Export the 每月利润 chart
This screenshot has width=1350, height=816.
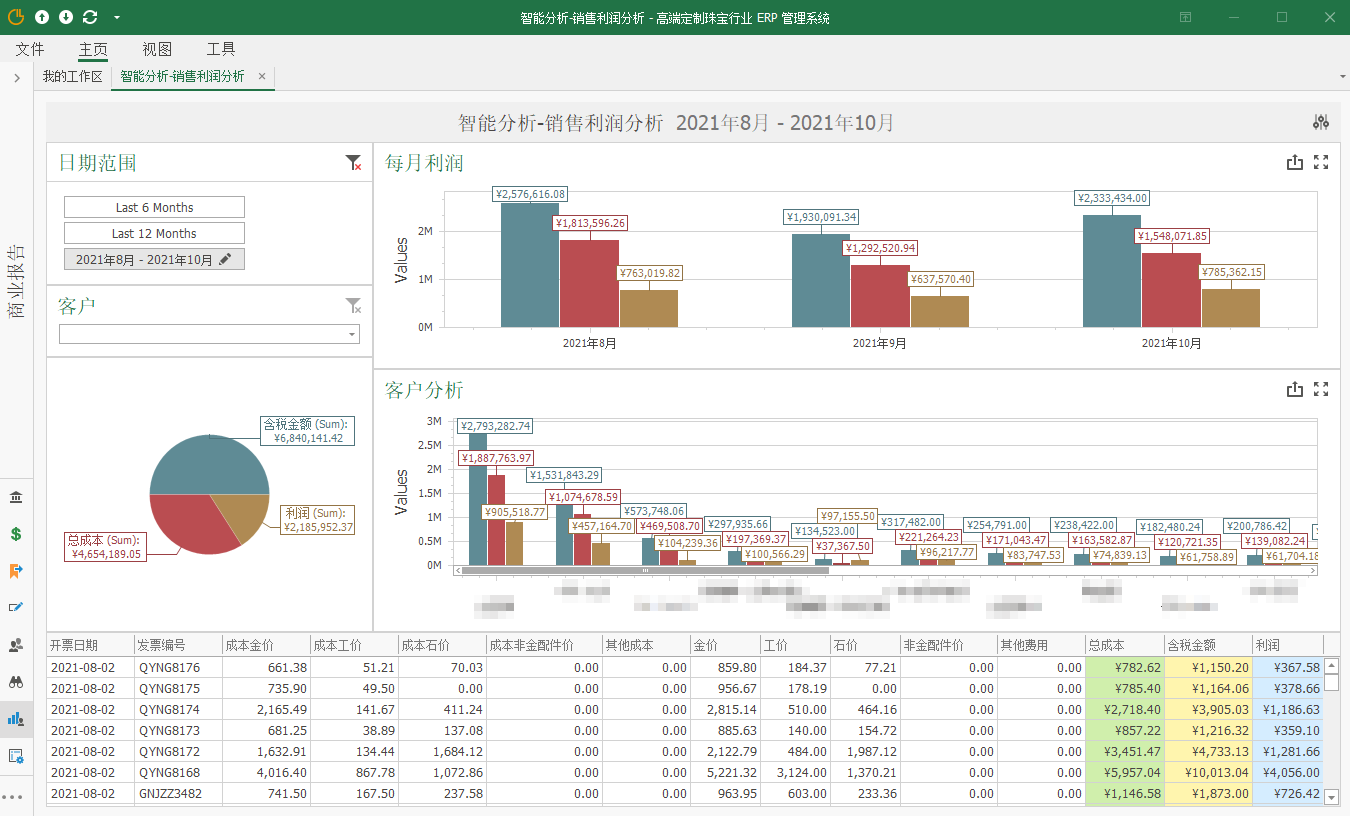(1295, 163)
